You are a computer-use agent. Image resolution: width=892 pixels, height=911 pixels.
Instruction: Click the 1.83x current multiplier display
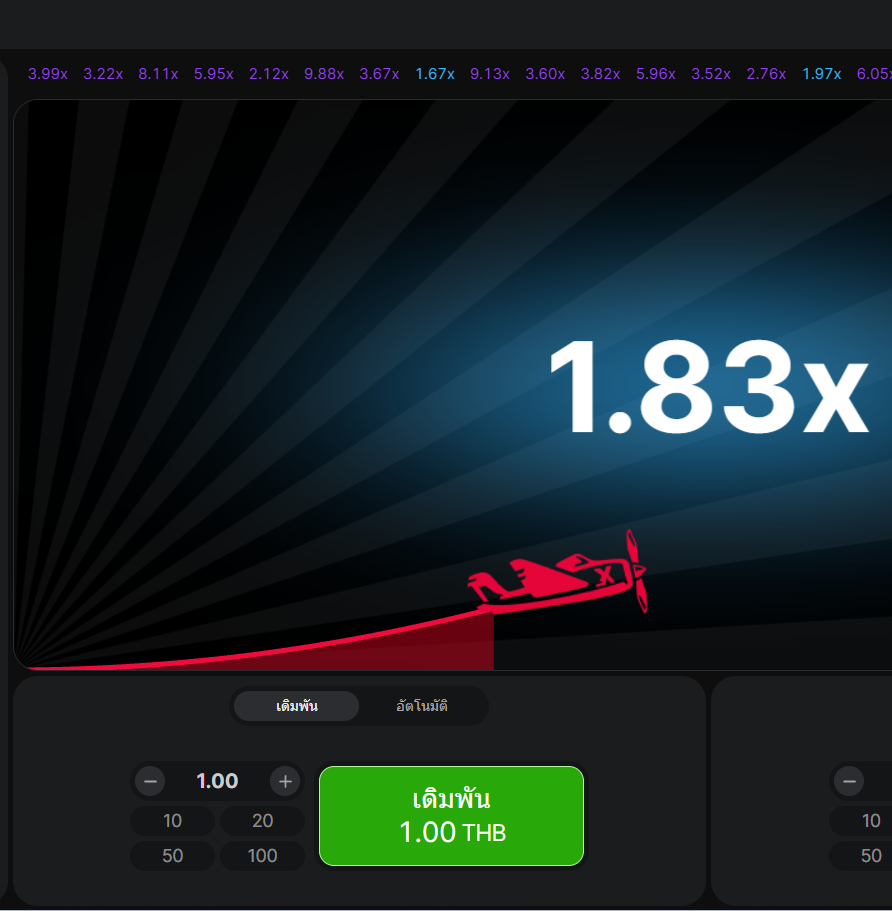click(x=709, y=386)
